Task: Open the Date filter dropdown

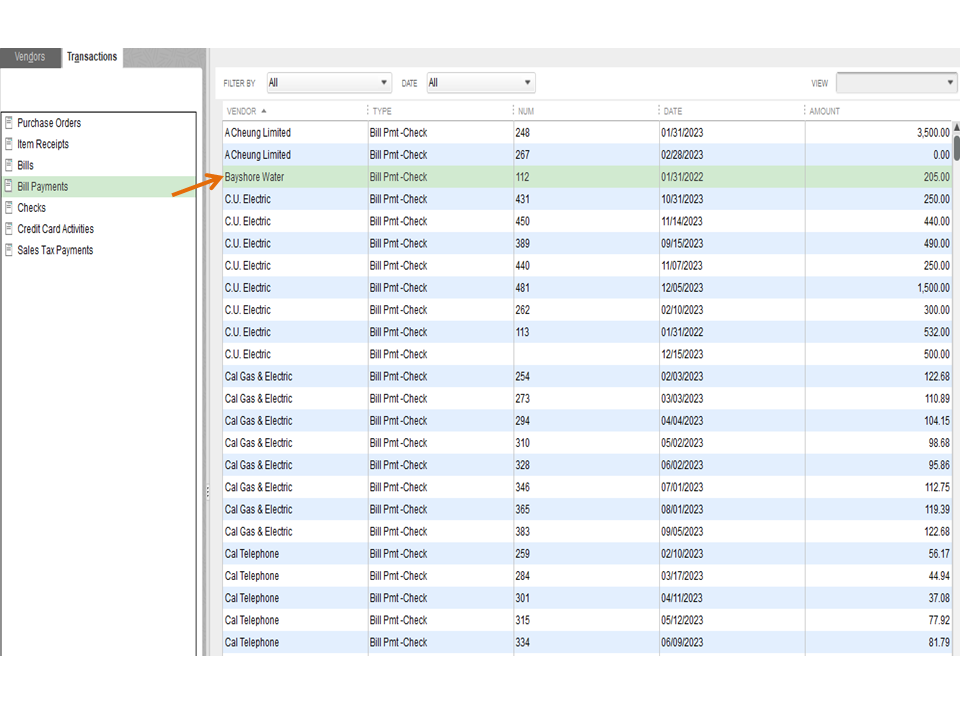Action: coord(480,83)
